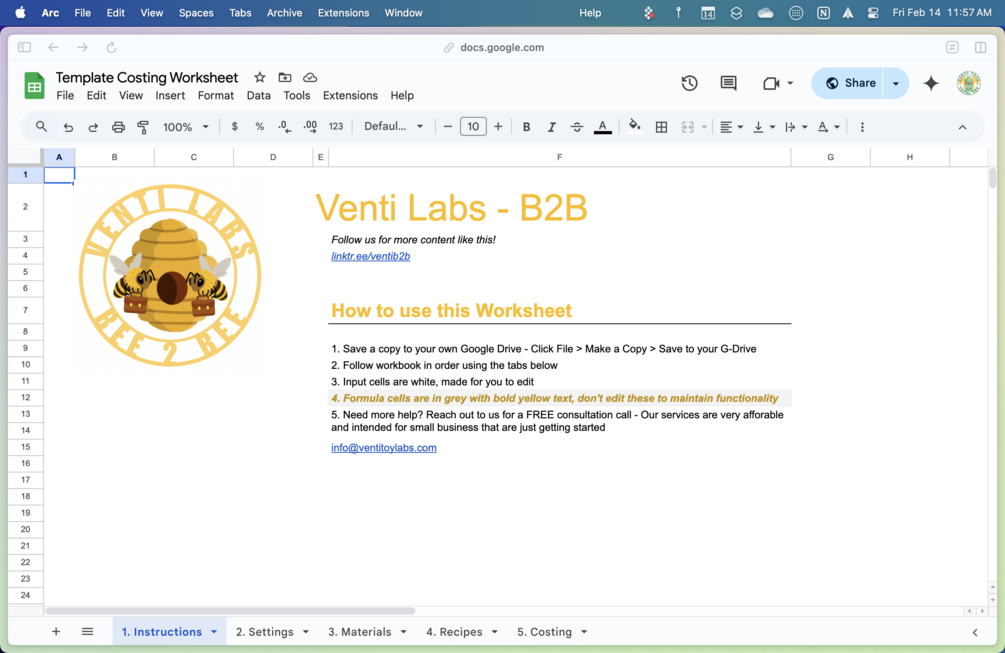Click the font size input field
1005x653 pixels.
coord(473,127)
